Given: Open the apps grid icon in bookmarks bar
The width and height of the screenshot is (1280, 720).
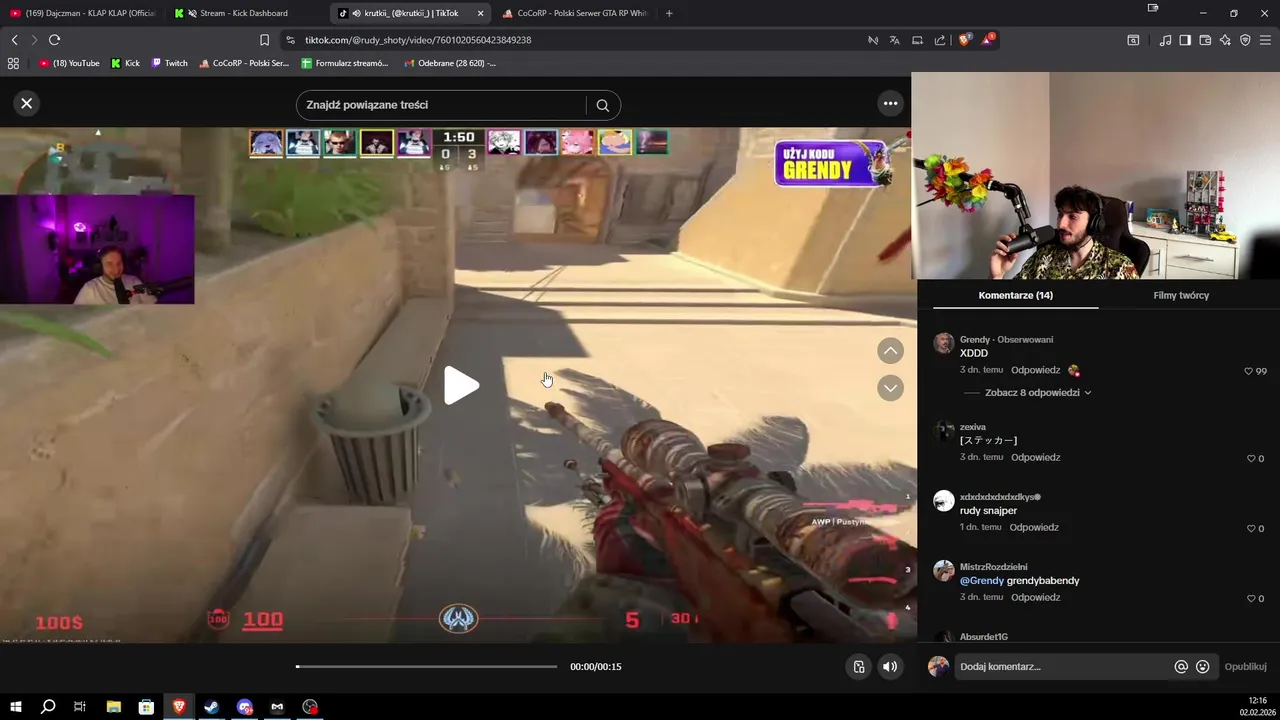Looking at the screenshot, I should coord(13,63).
